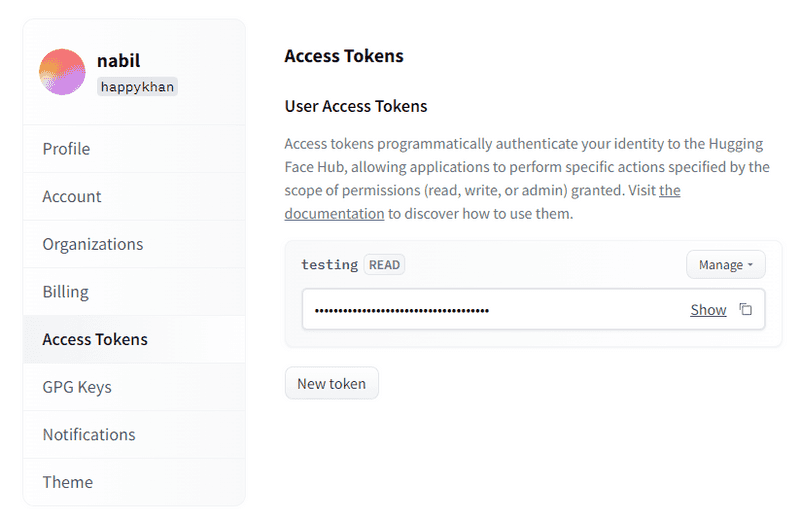
Task: Go to Notifications settings
Action: click(134, 434)
